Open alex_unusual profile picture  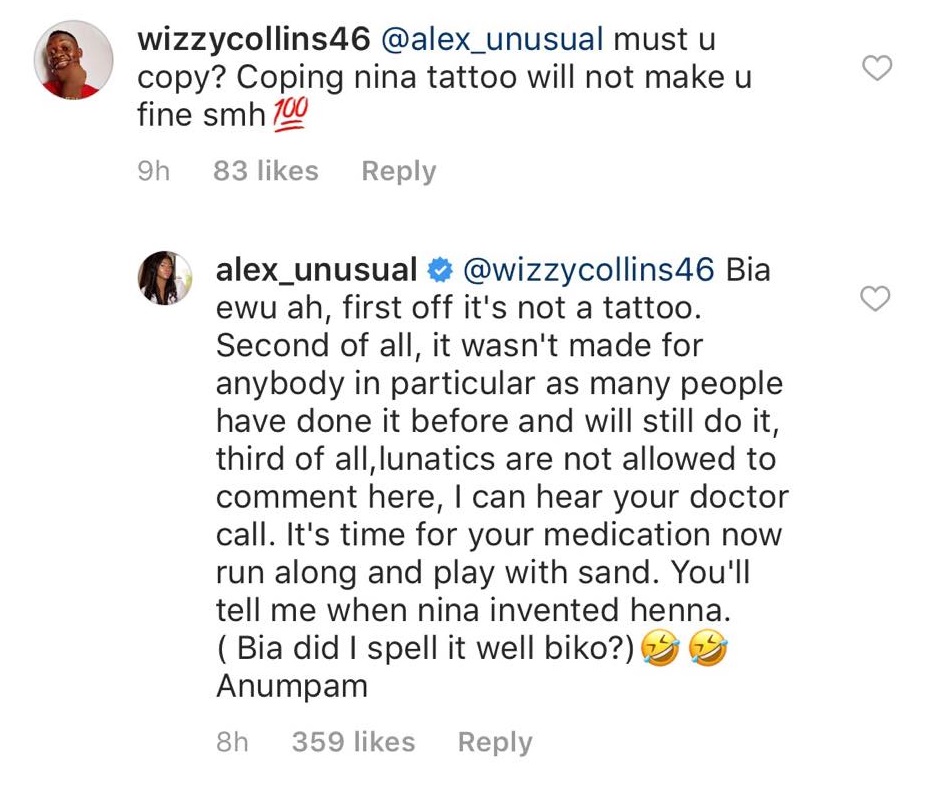coord(164,277)
